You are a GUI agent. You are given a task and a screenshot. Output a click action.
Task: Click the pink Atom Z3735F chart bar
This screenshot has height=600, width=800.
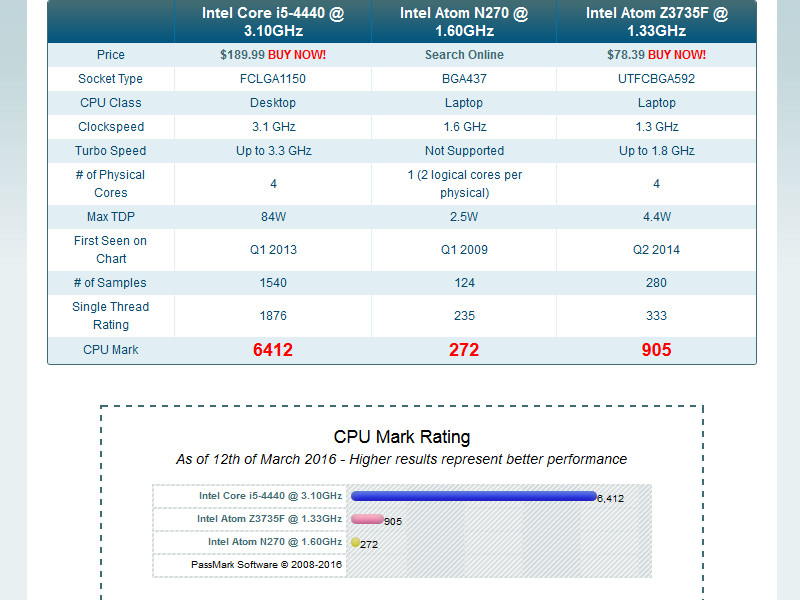367,519
